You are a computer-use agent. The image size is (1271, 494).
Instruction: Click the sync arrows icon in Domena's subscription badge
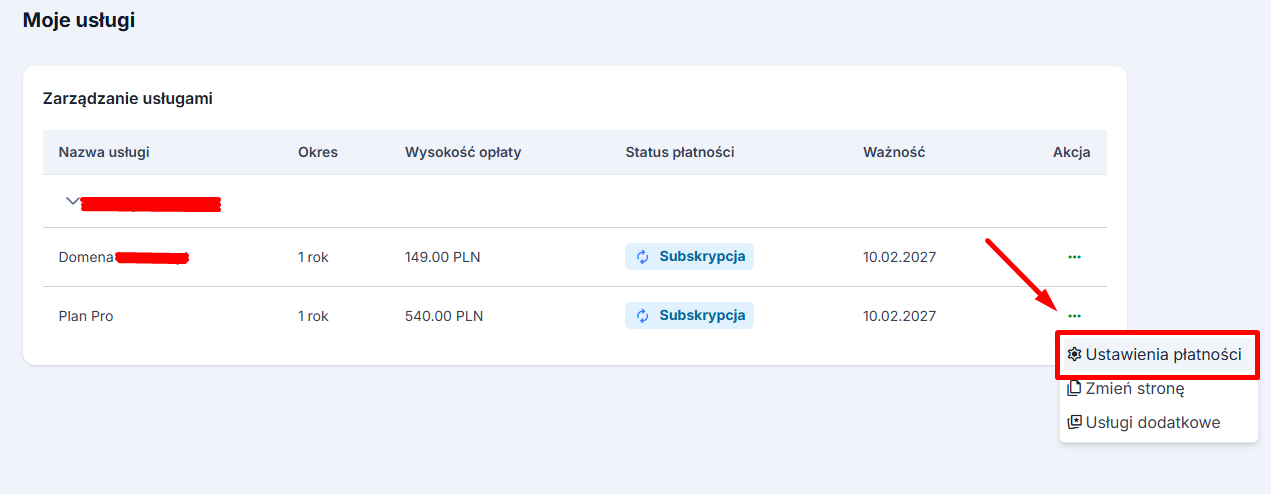pos(643,257)
